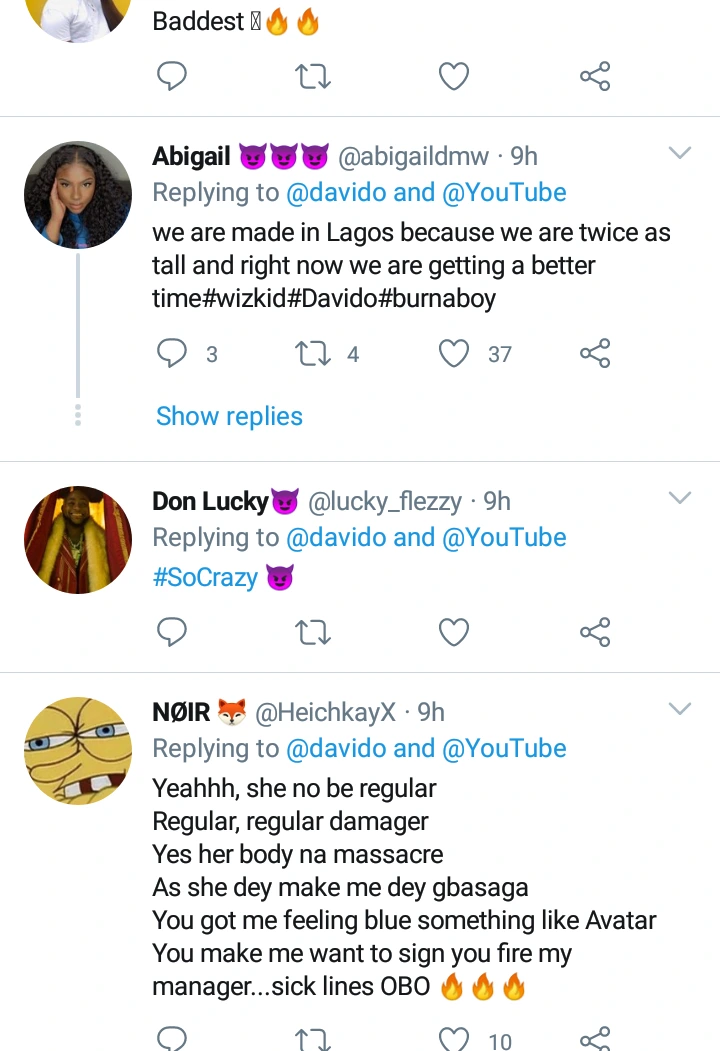
Task: Open the #SoCrazy hashtag
Action: click(x=205, y=577)
